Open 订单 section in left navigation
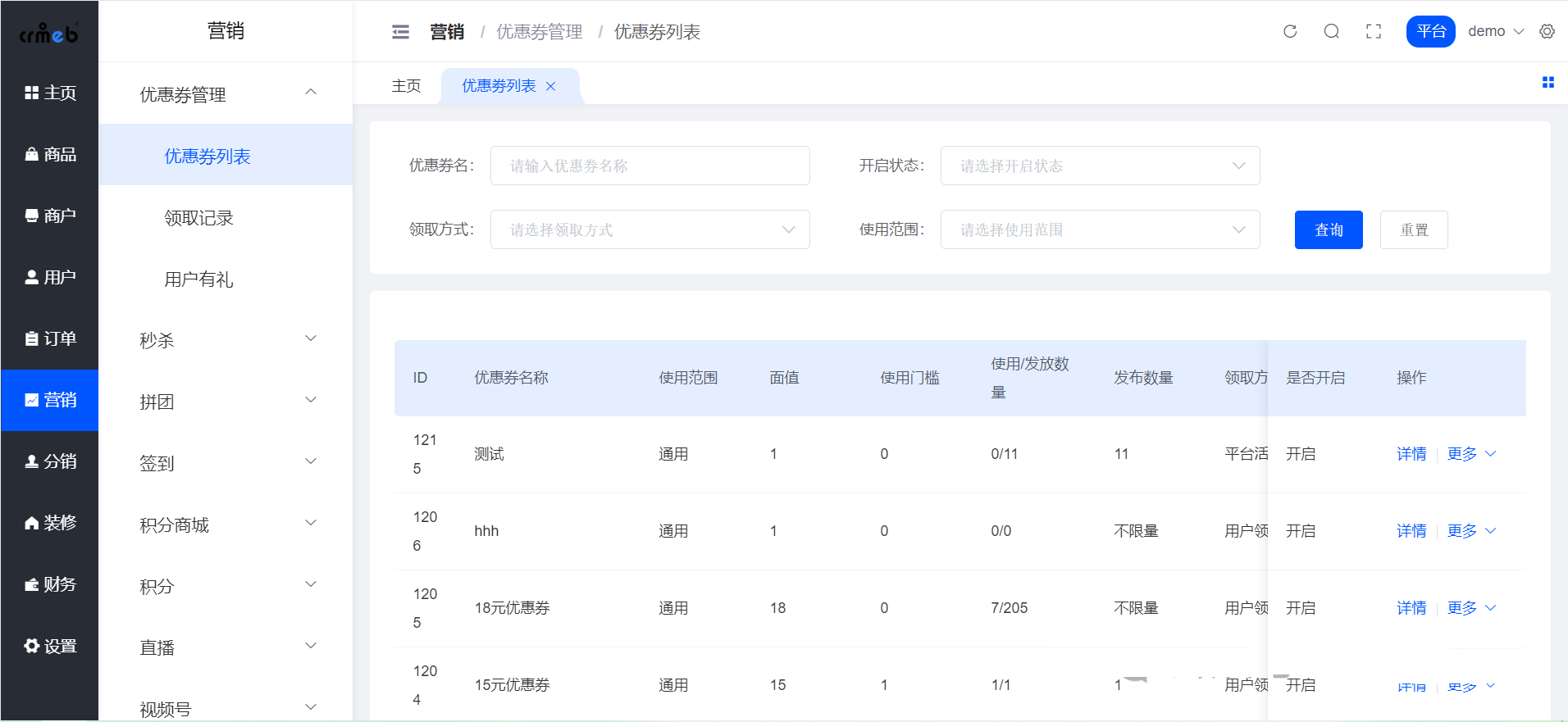The image size is (1568, 722). (50, 338)
